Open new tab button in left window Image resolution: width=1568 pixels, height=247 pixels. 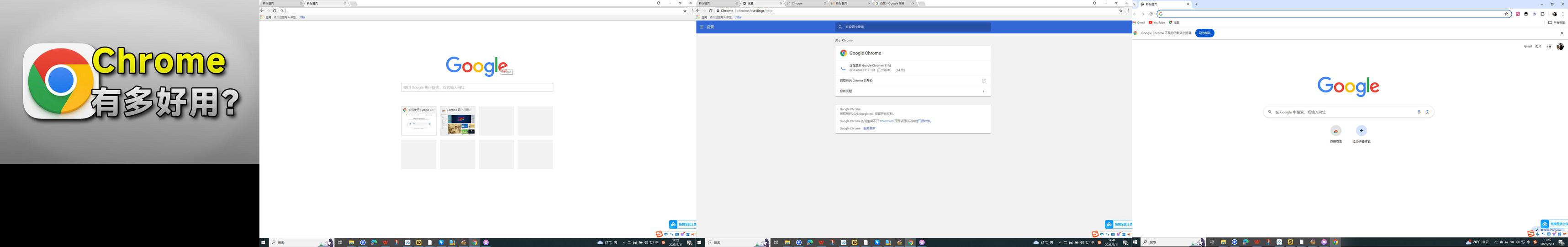(x=354, y=3)
